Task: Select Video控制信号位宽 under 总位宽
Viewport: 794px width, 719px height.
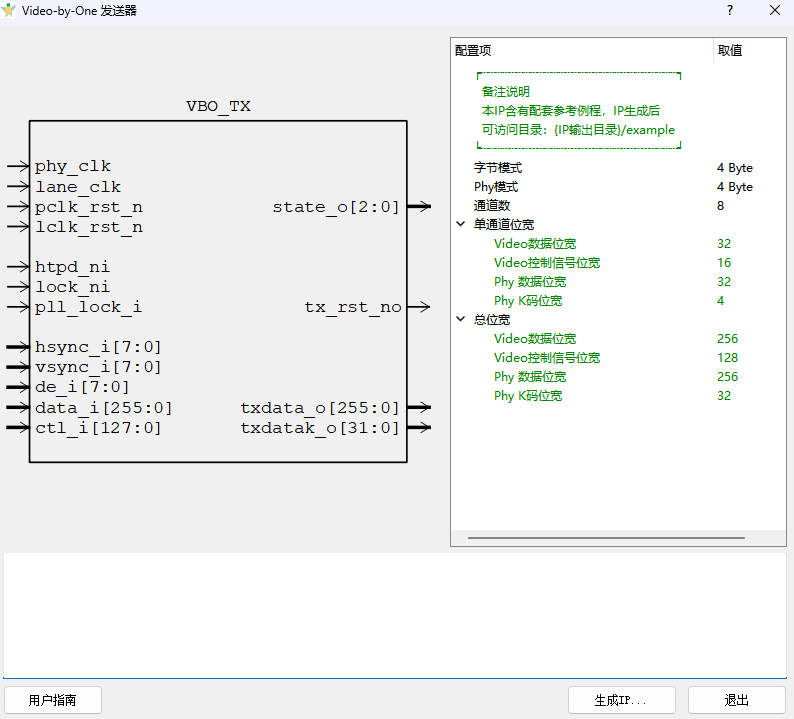Action: [547, 358]
